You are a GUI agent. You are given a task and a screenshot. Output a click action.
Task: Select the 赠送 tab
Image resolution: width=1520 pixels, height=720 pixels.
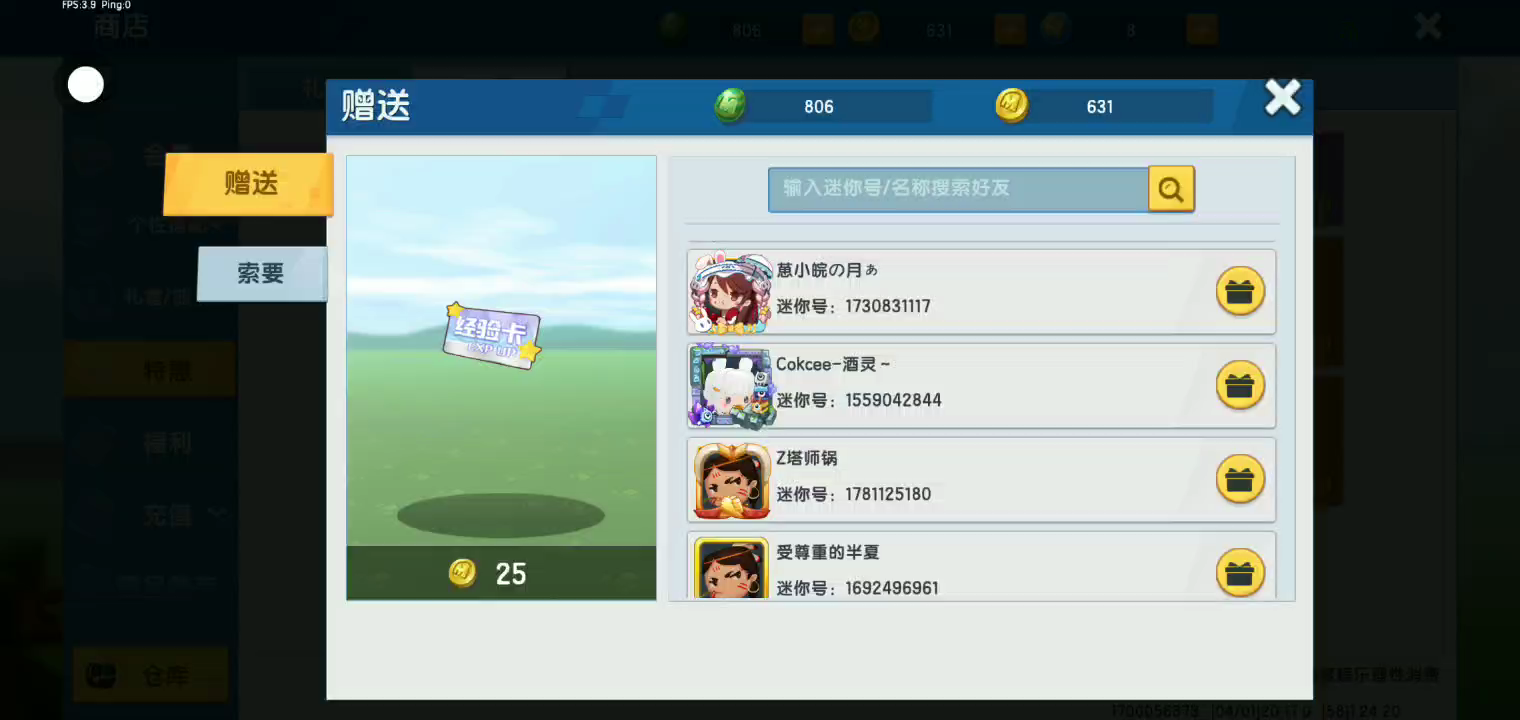[x=249, y=184]
